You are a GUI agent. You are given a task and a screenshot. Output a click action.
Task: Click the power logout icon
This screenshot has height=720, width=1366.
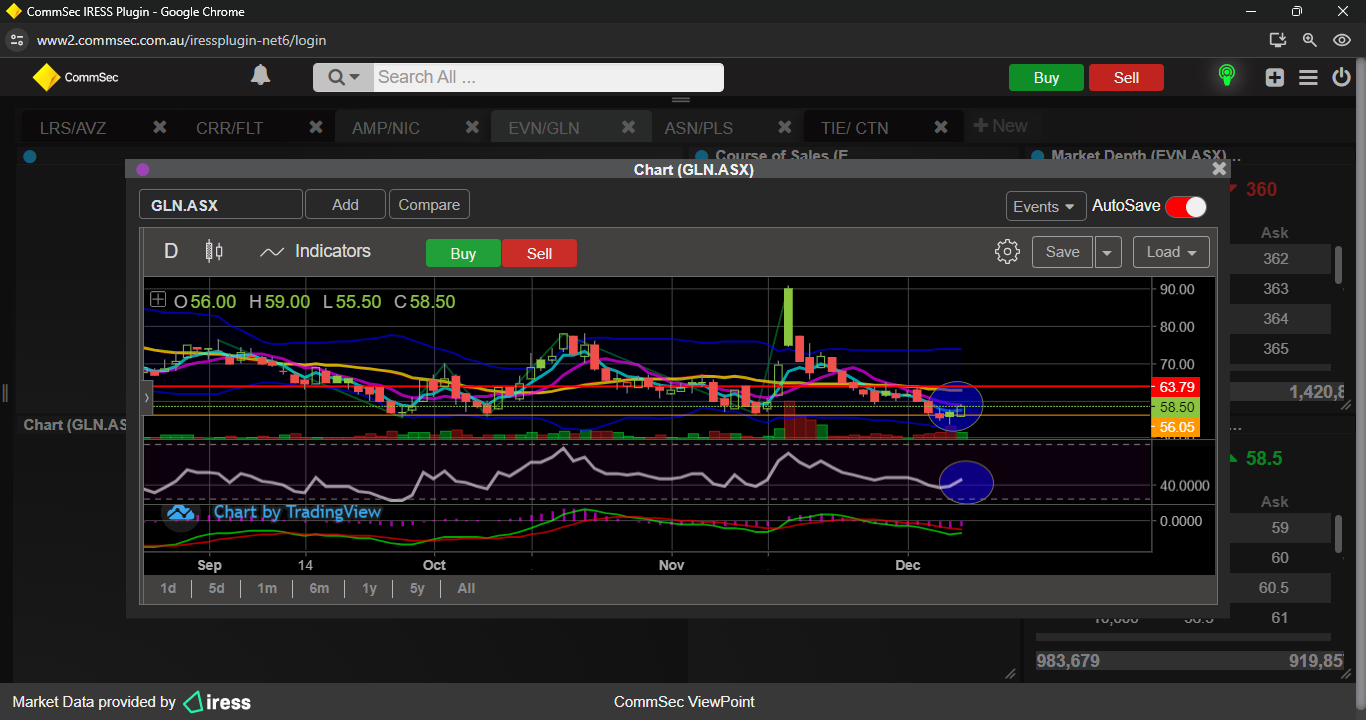point(1342,77)
